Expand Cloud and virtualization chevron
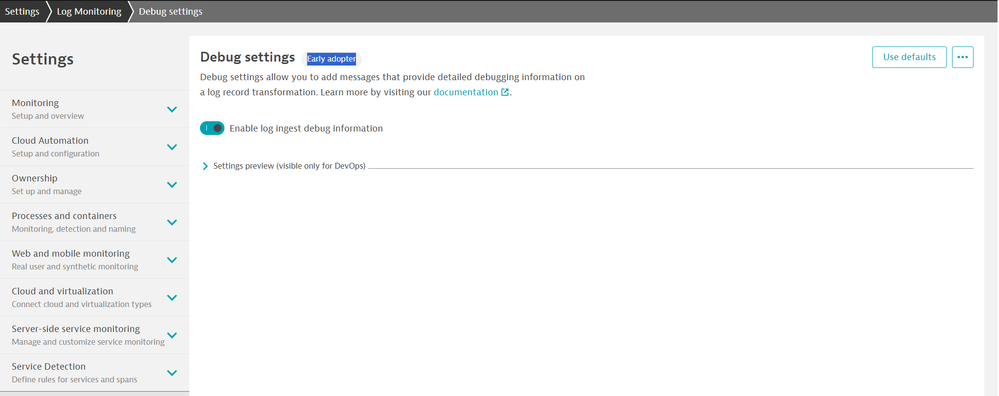The height and width of the screenshot is (396, 999). [x=171, y=297]
